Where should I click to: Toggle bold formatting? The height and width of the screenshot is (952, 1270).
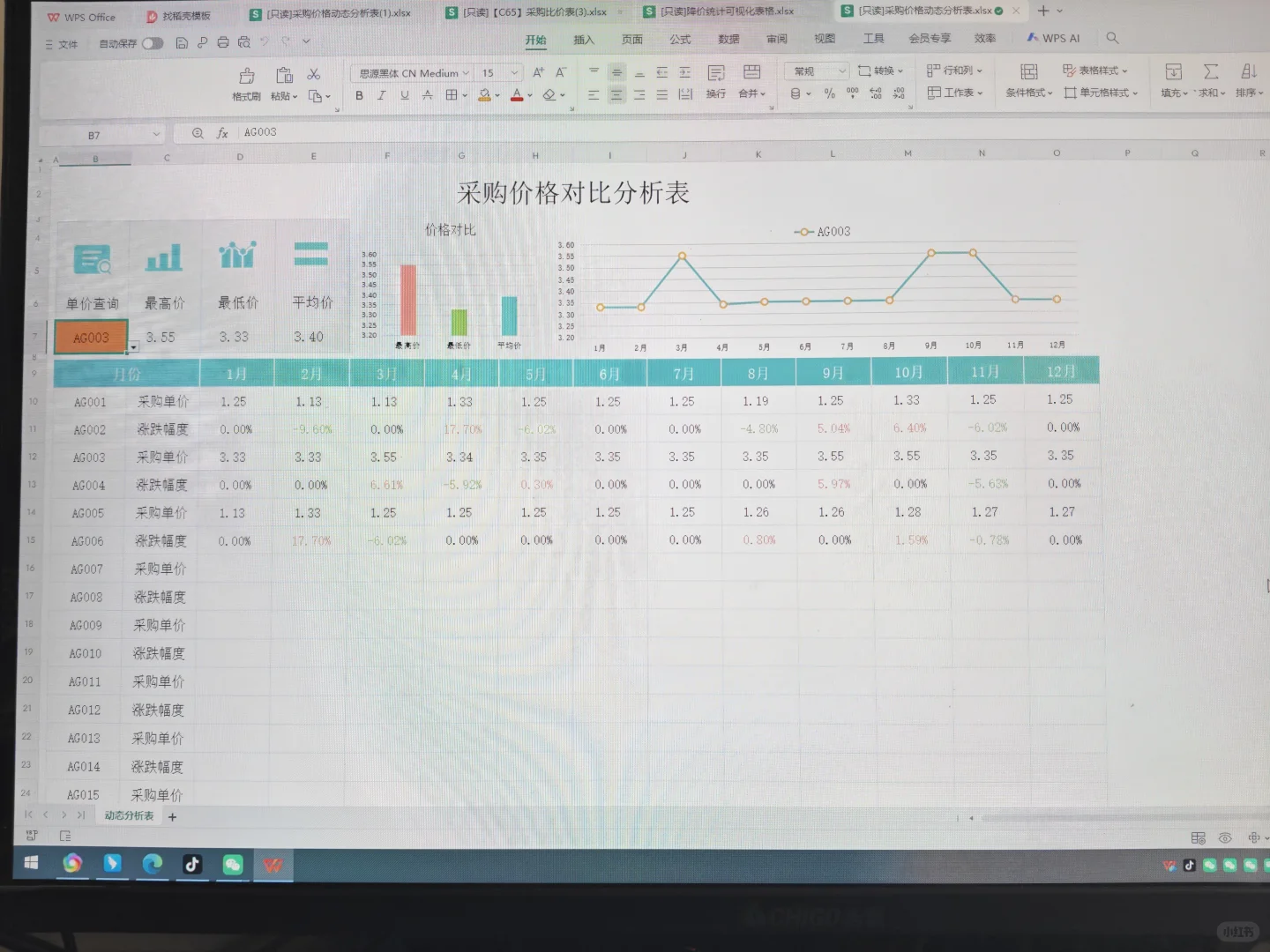[x=358, y=95]
